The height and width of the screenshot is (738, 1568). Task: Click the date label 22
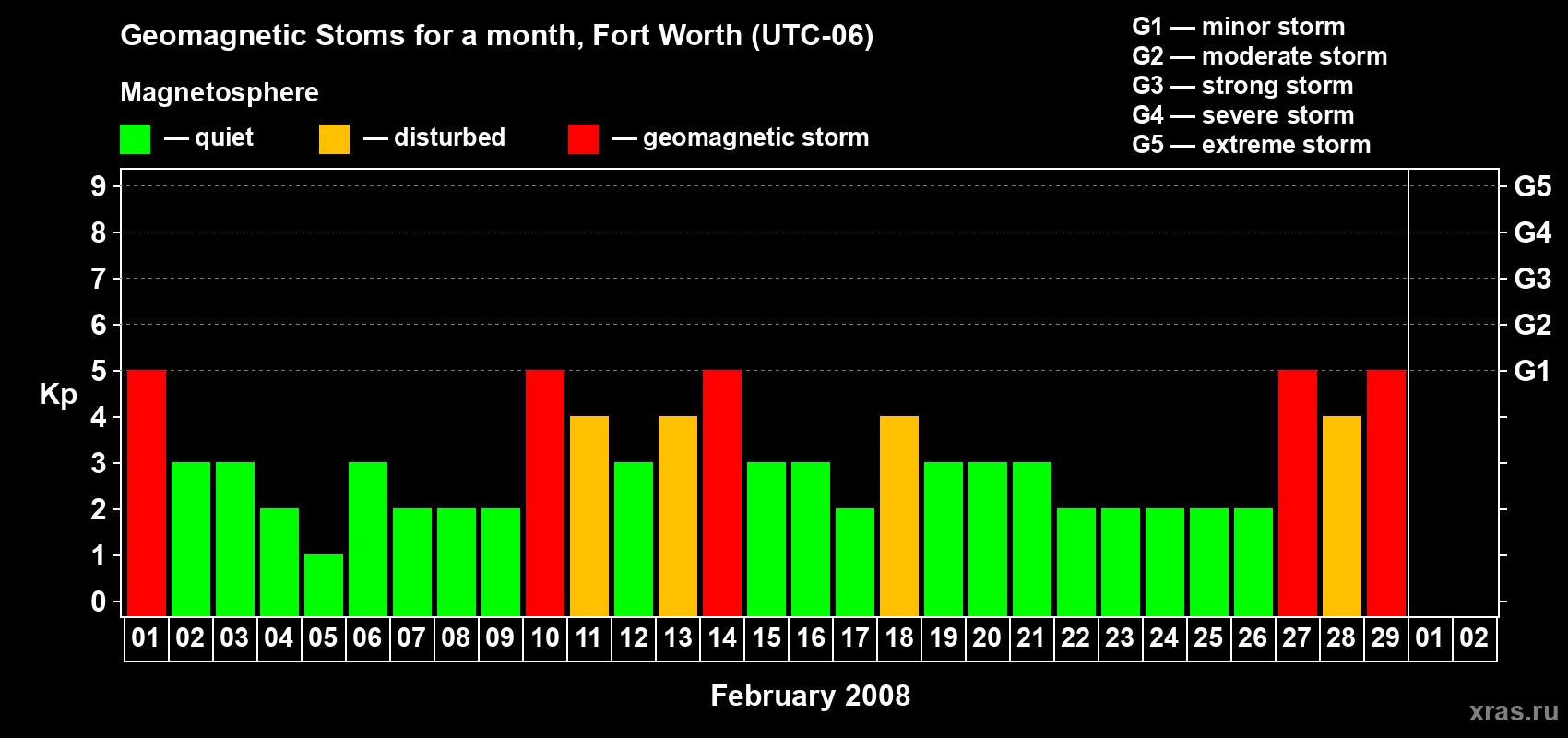(x=1075, y=637)
